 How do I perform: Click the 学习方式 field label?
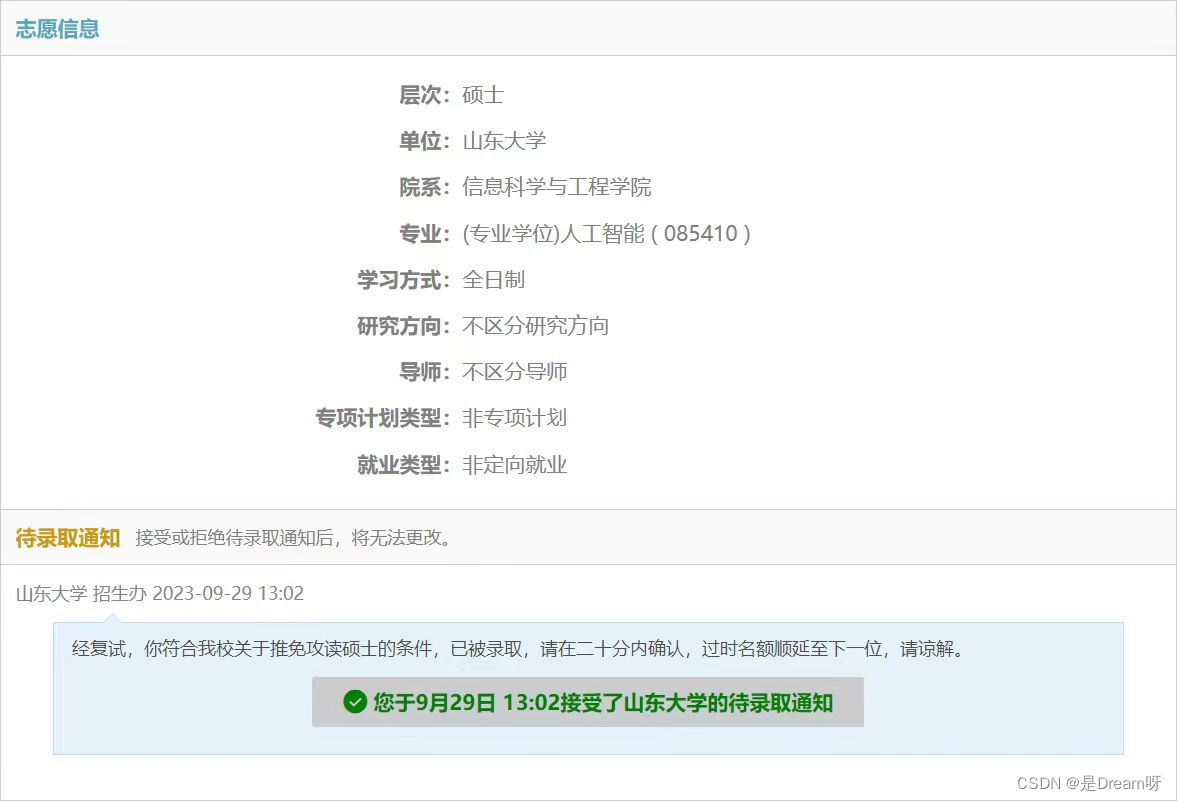click(403, 280)
